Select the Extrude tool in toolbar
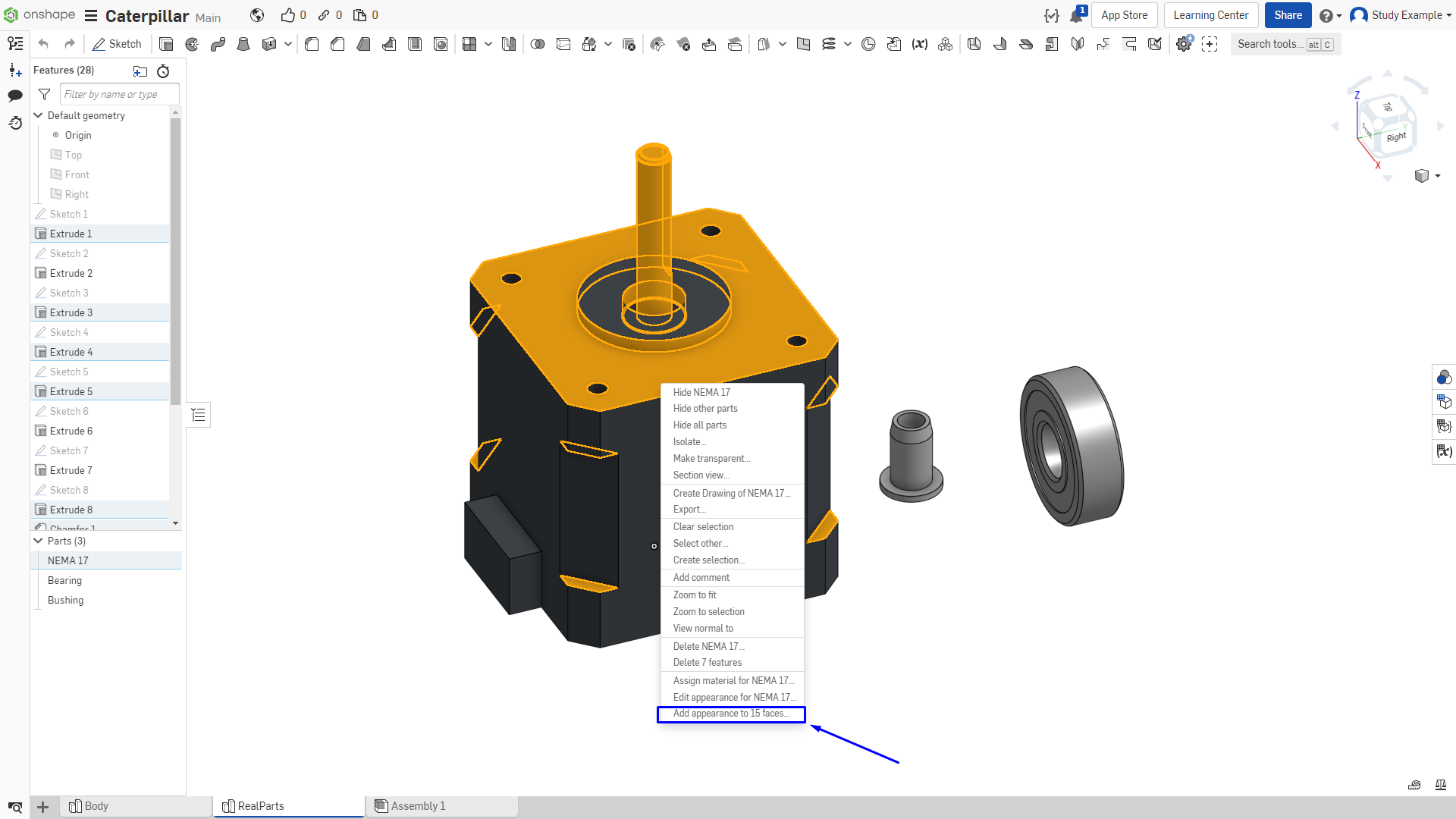Screen dimensions: 1456x819 (166, 44)
